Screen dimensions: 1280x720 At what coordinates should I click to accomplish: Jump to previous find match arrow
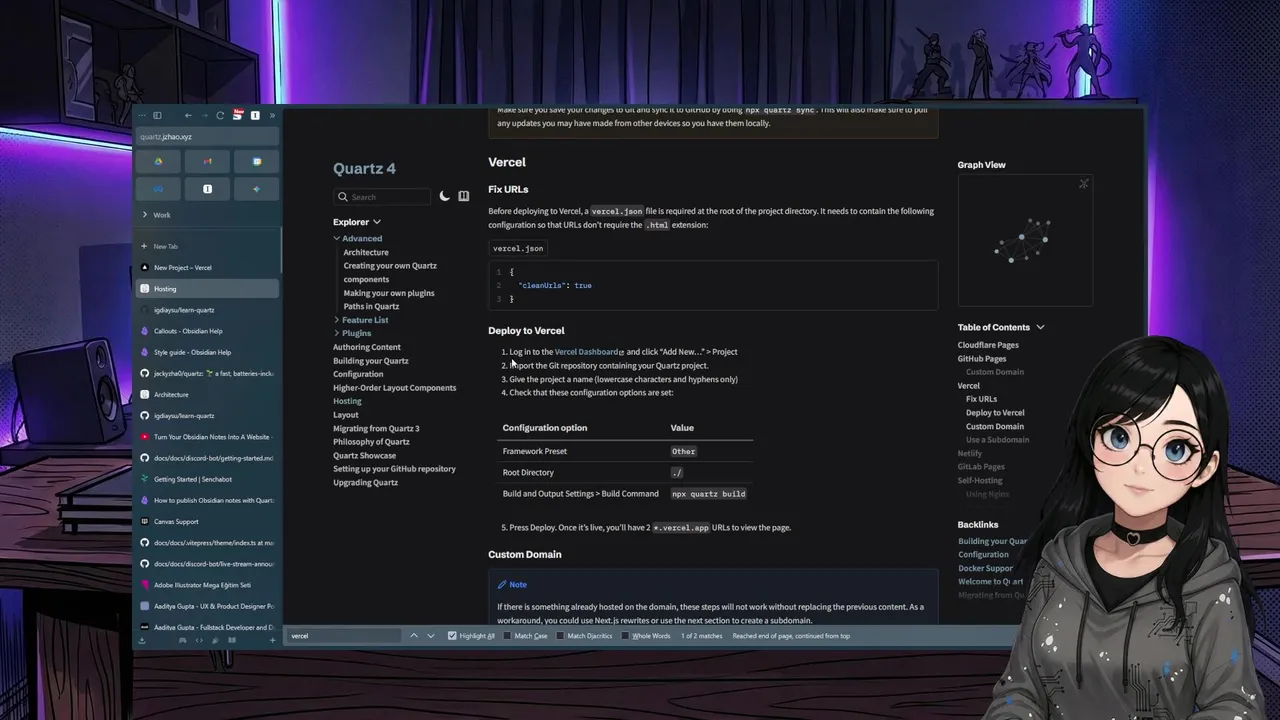[x=414, y=636]
